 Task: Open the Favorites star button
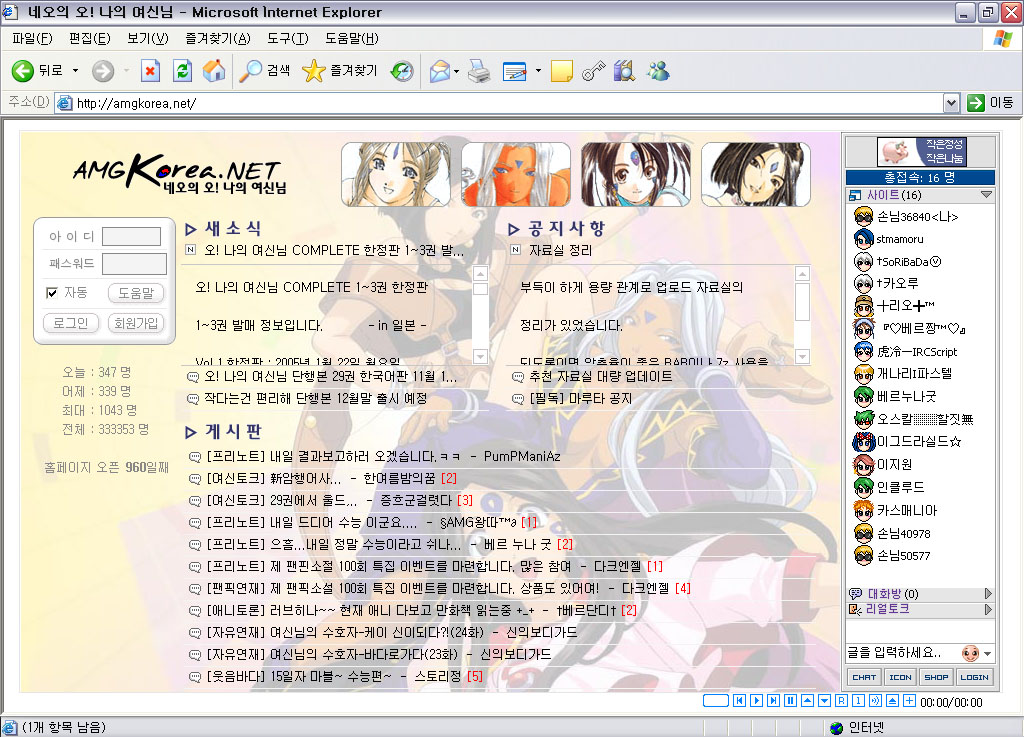pyautogui.click(x=340, y=71)
